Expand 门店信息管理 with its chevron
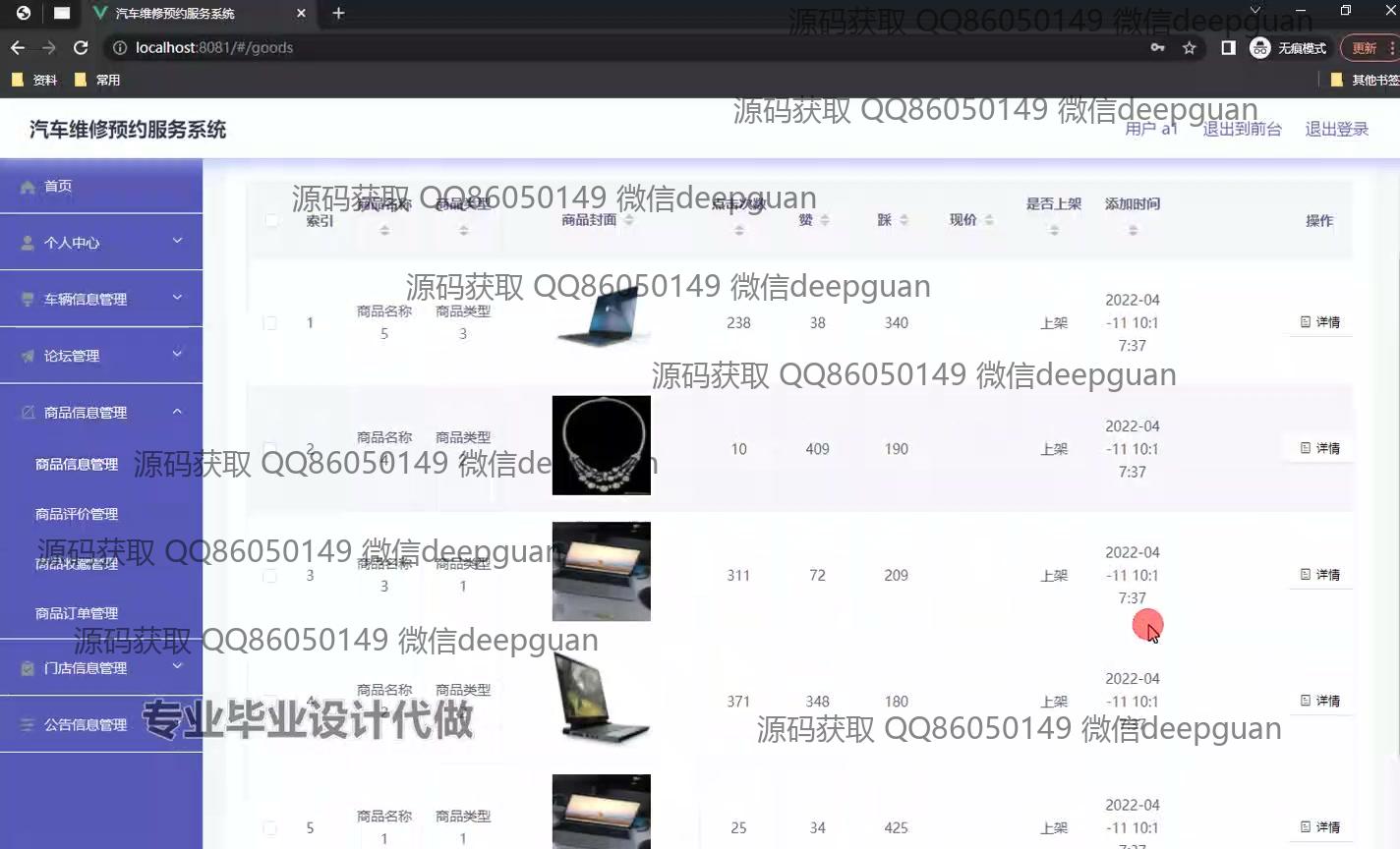 (x=177, y=666)
